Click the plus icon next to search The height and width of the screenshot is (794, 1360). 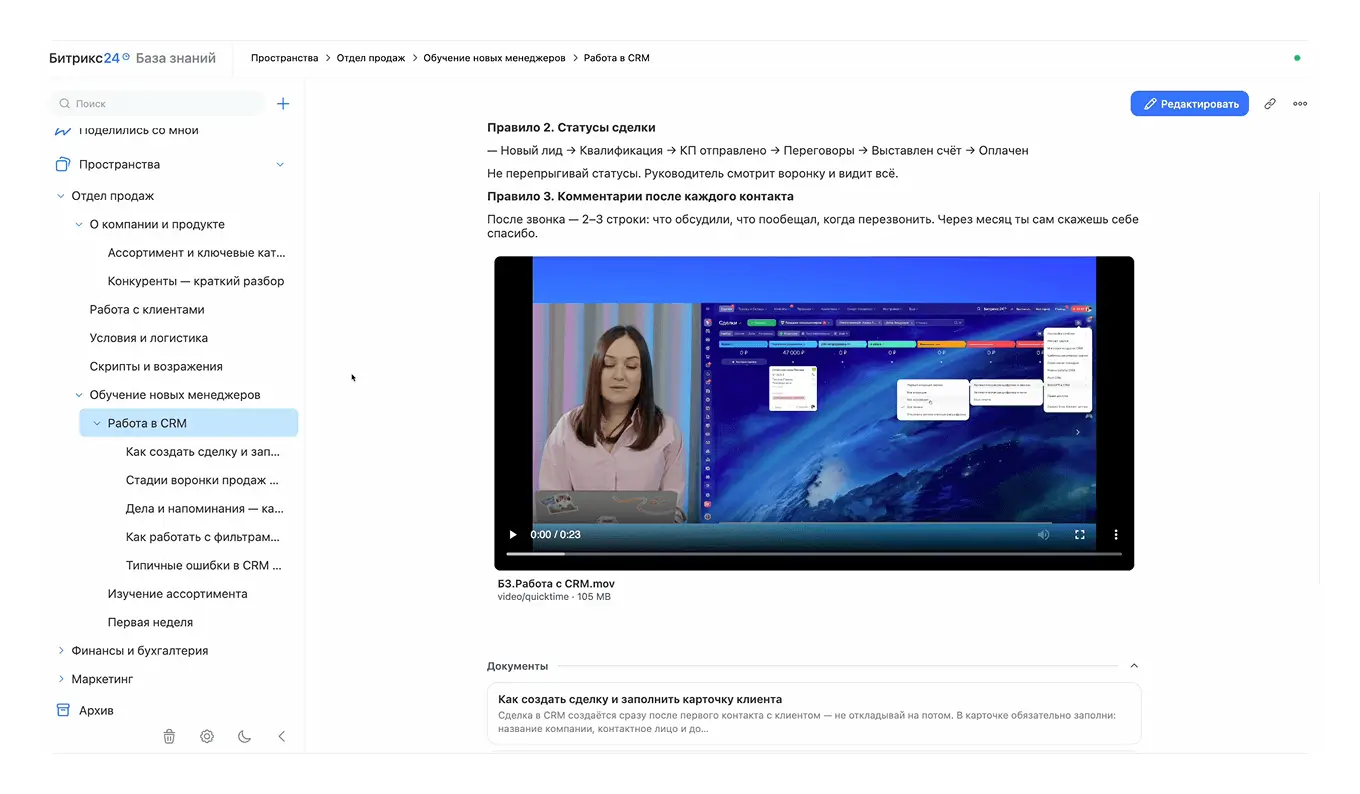click(283, 103)
